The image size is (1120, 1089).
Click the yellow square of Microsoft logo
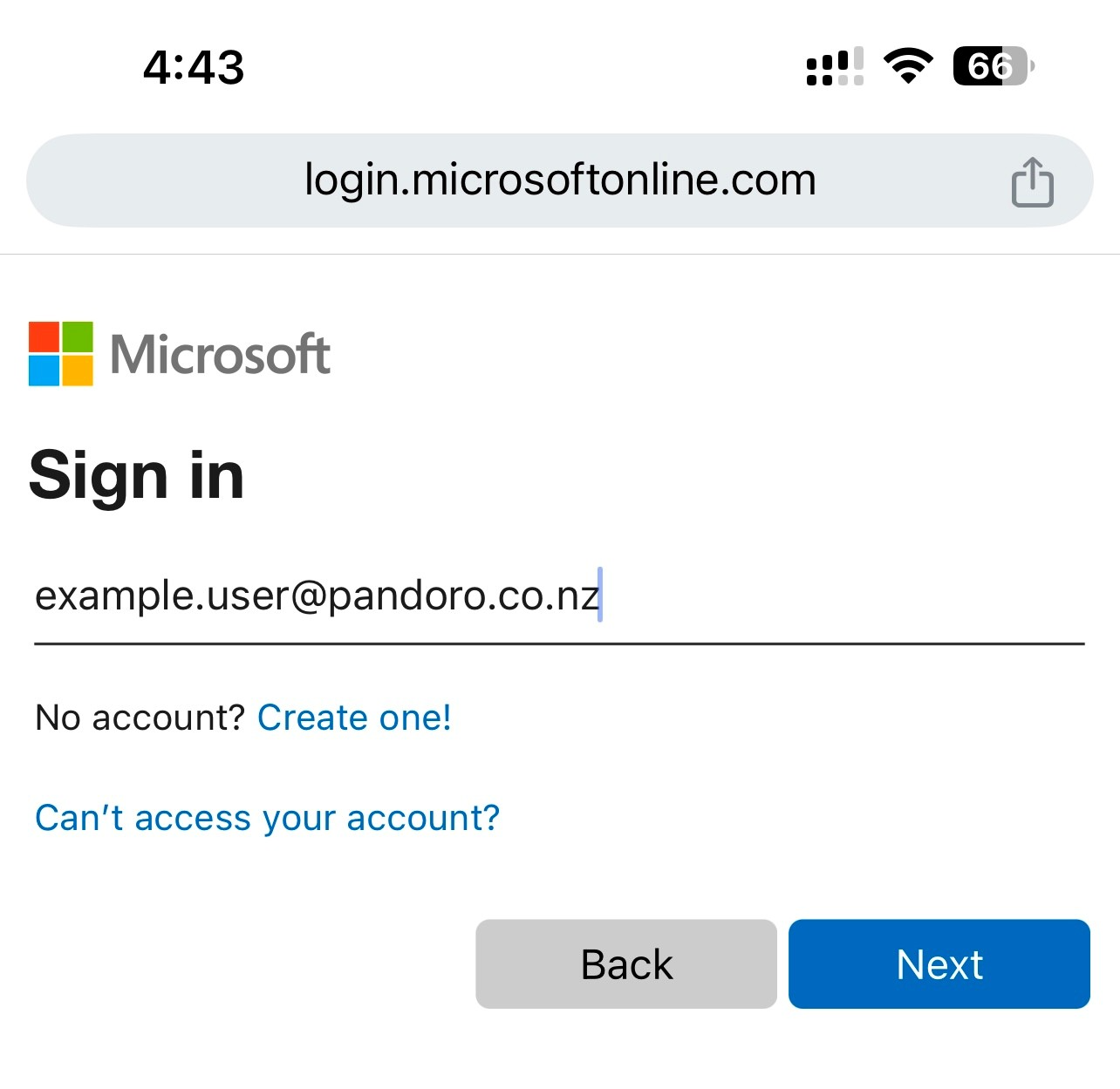click(78, 371)
